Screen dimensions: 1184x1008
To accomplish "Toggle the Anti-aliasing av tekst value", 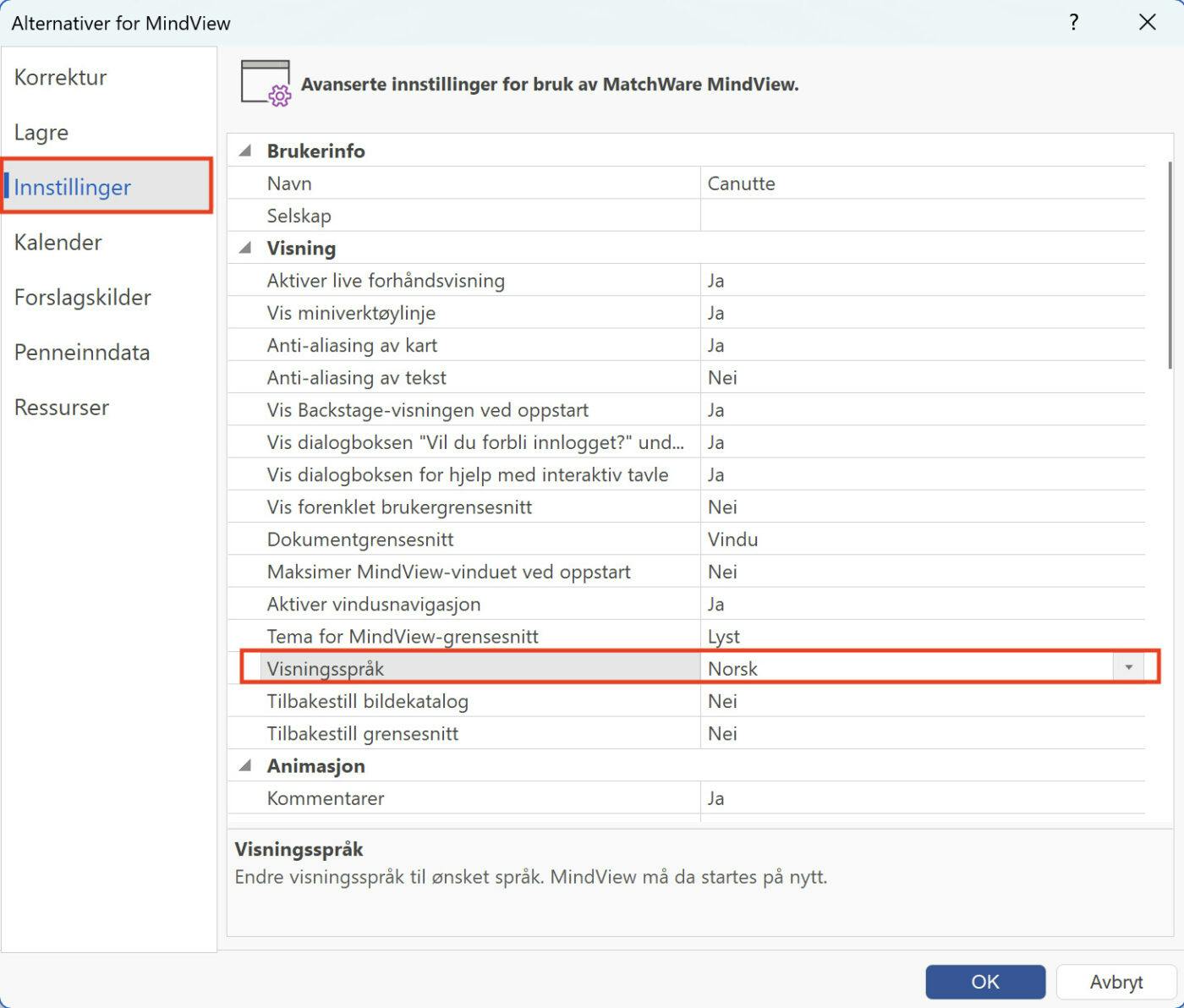I will point(922,378).
